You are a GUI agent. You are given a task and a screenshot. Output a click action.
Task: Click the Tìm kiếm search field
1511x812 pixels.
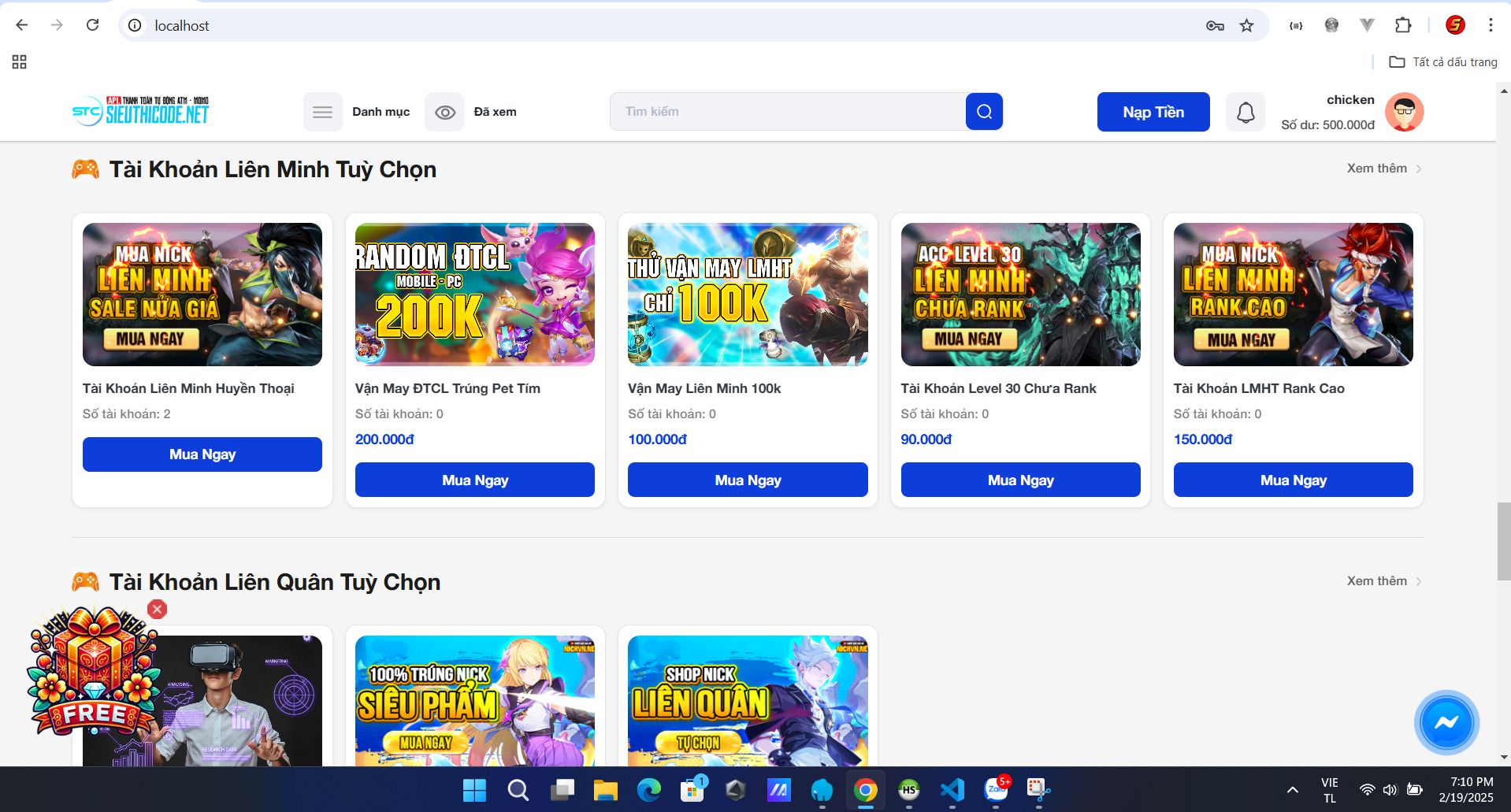click(x=788, y=111)
